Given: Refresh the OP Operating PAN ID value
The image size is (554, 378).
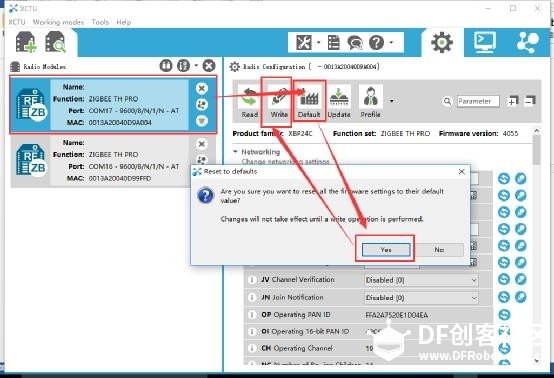Looking at the screenshot, I should click(504, 314).
